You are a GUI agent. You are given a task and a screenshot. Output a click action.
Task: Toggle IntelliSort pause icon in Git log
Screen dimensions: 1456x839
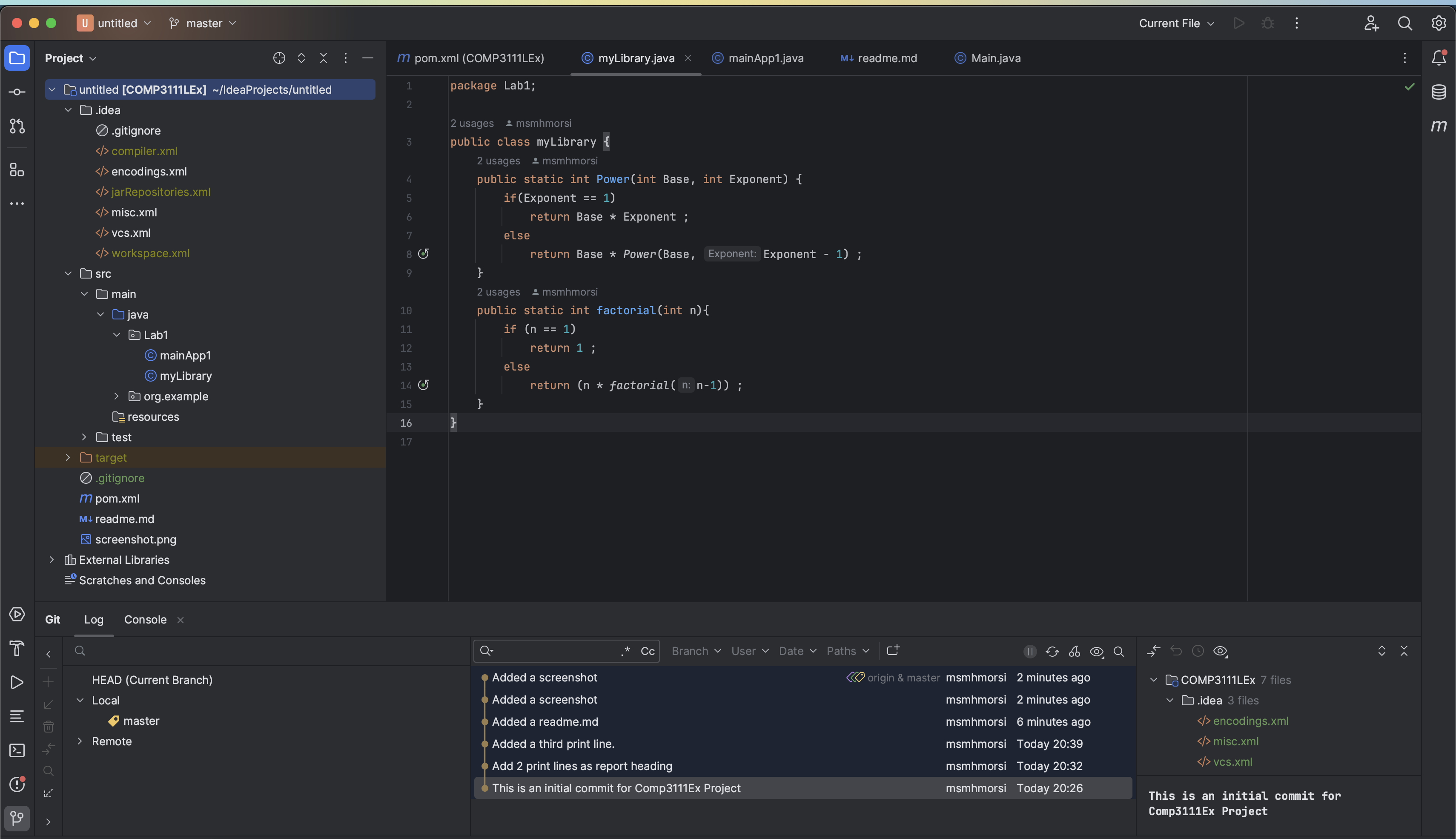coord(1030,651)
